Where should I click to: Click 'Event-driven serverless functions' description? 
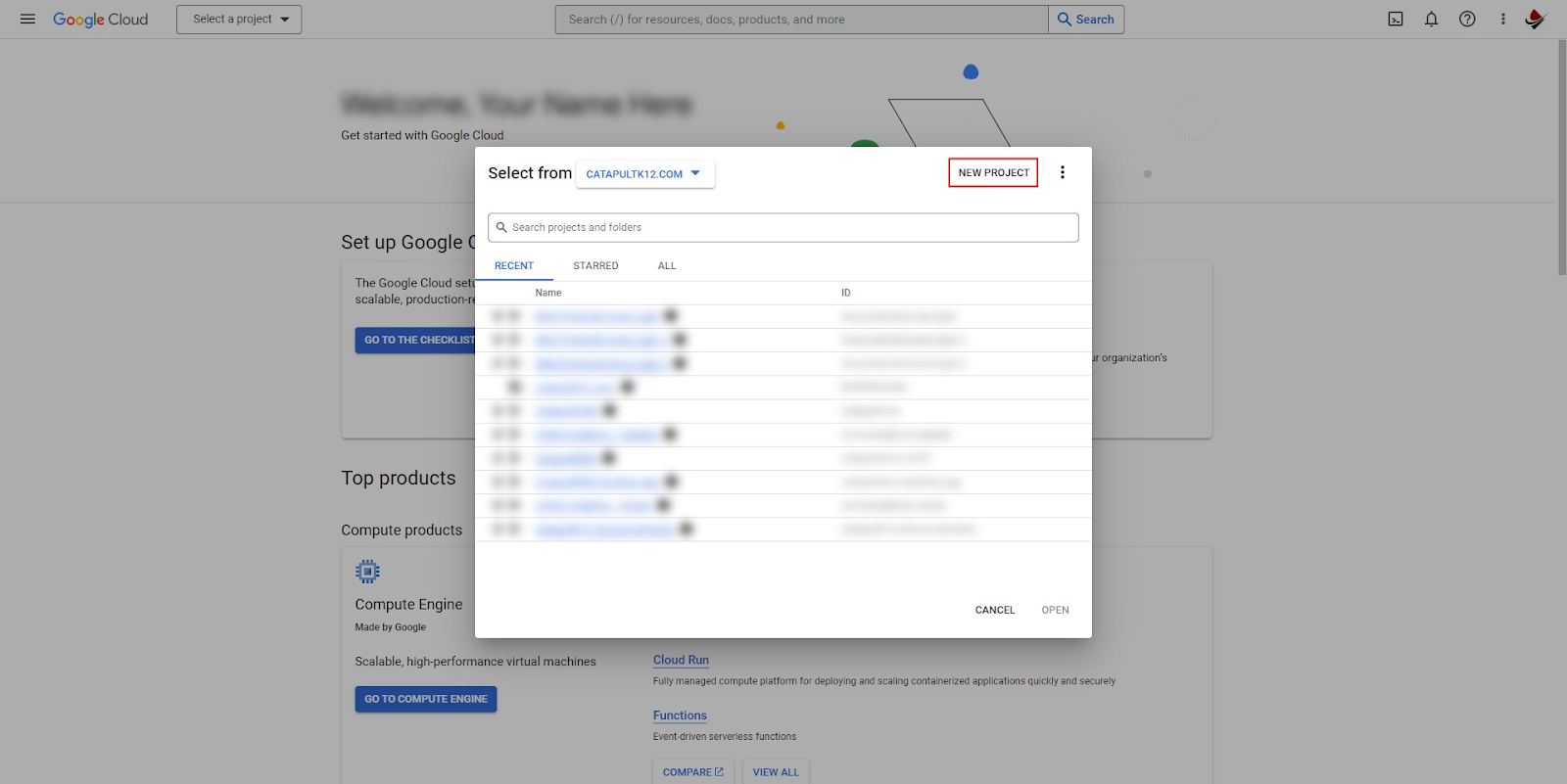click(725, 736)
